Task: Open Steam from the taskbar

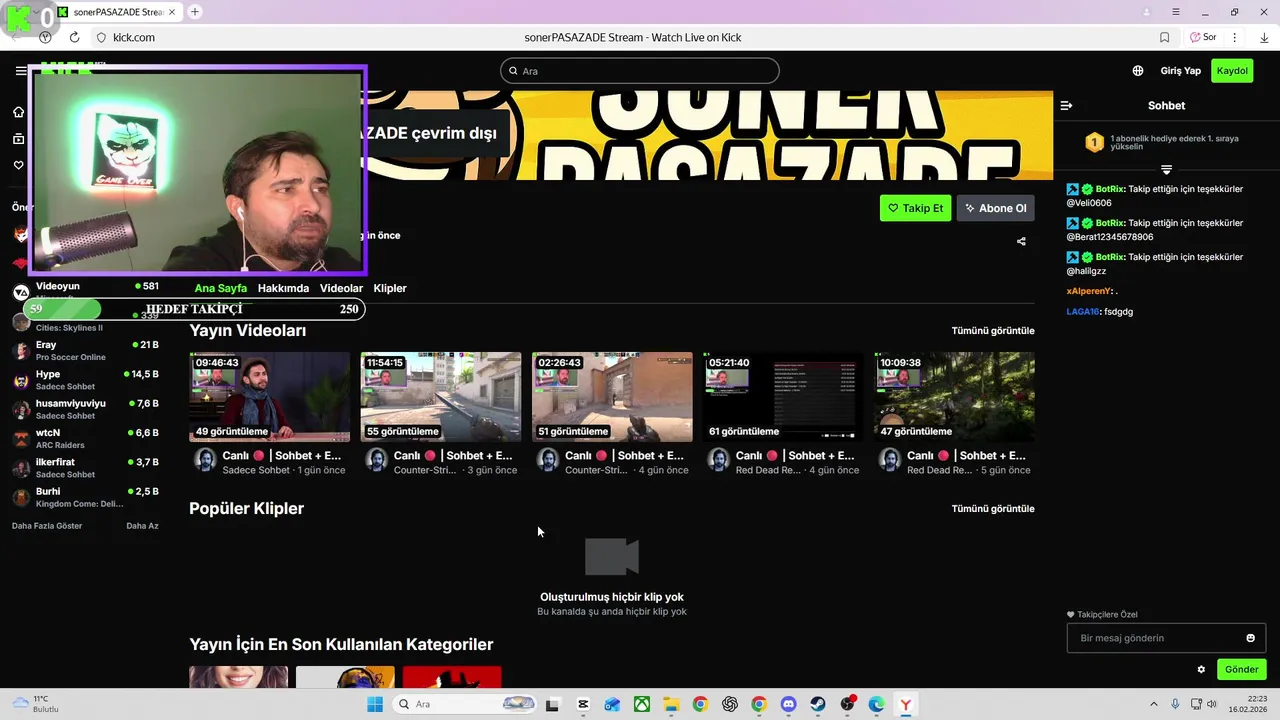Action: click(818, 704)
